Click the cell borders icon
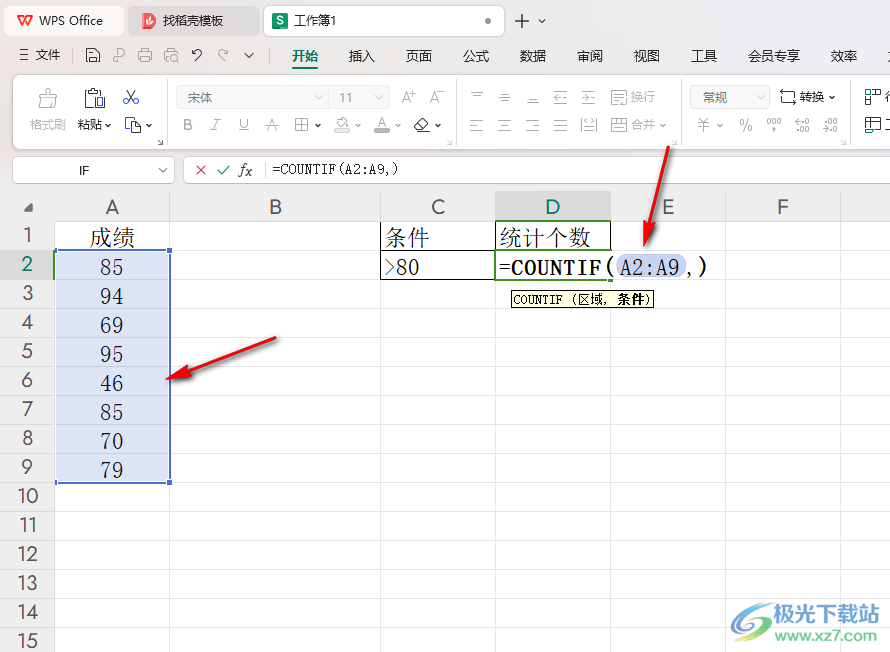Screen dimensions: 890x652 pyautogui.click(x=301, y=124)
